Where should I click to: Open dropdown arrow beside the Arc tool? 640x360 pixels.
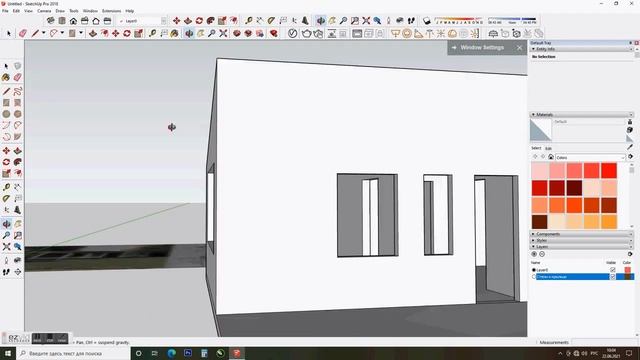62,33
